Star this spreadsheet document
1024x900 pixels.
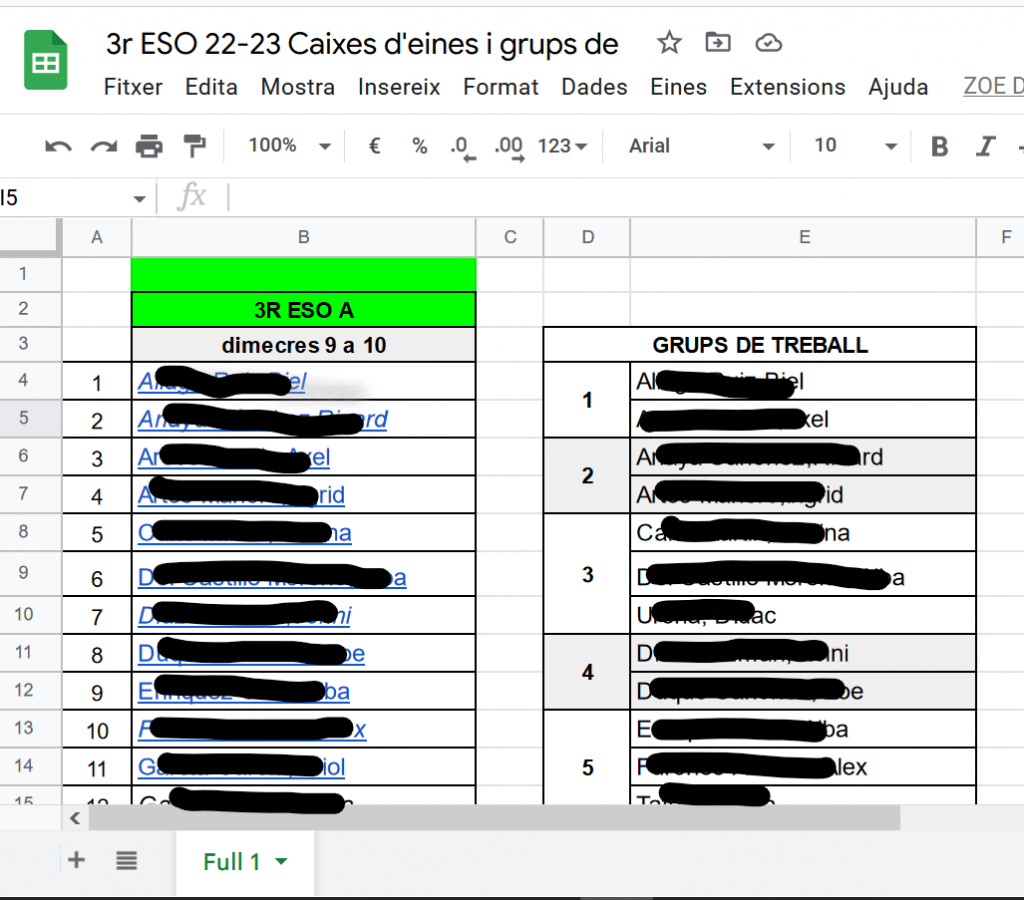(x=668, y=43)
